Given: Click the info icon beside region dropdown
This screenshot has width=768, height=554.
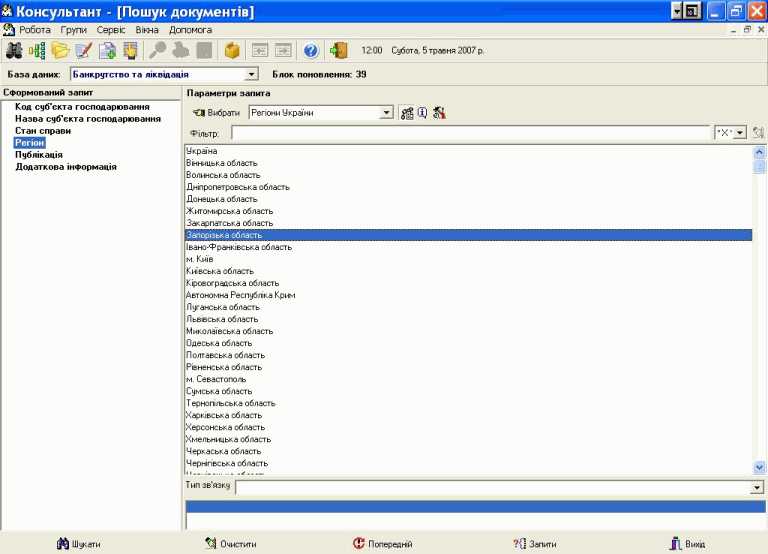Looking at the screenshot, I should [422, 113].
